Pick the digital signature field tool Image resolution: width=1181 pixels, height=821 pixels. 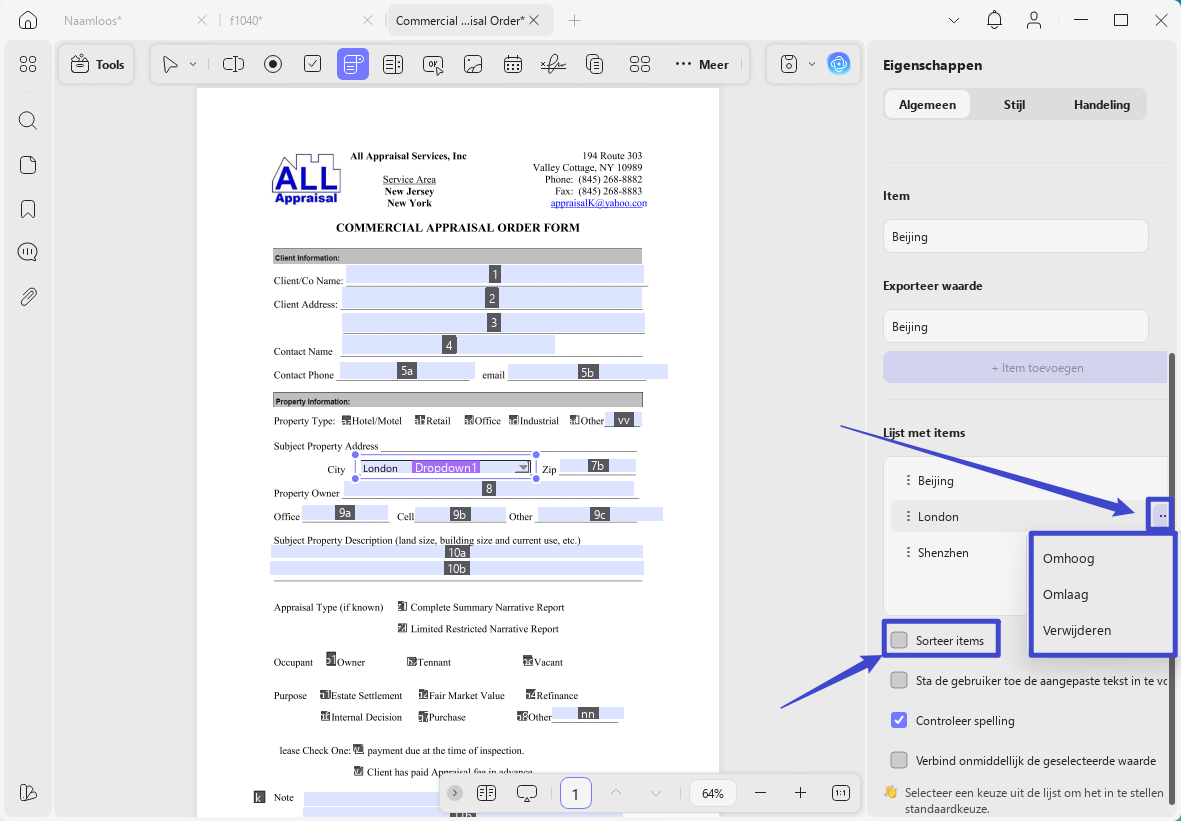pos(554,65)
